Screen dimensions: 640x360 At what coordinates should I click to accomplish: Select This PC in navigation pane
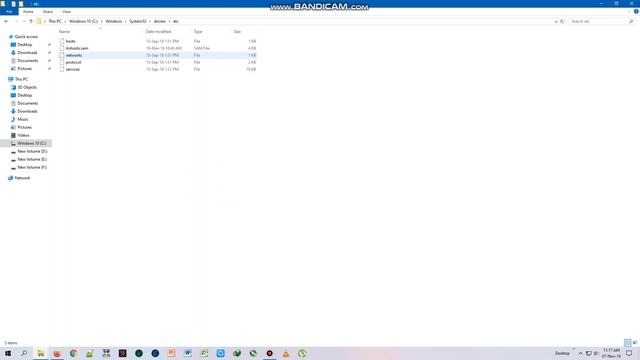click(x=22, y=79)
